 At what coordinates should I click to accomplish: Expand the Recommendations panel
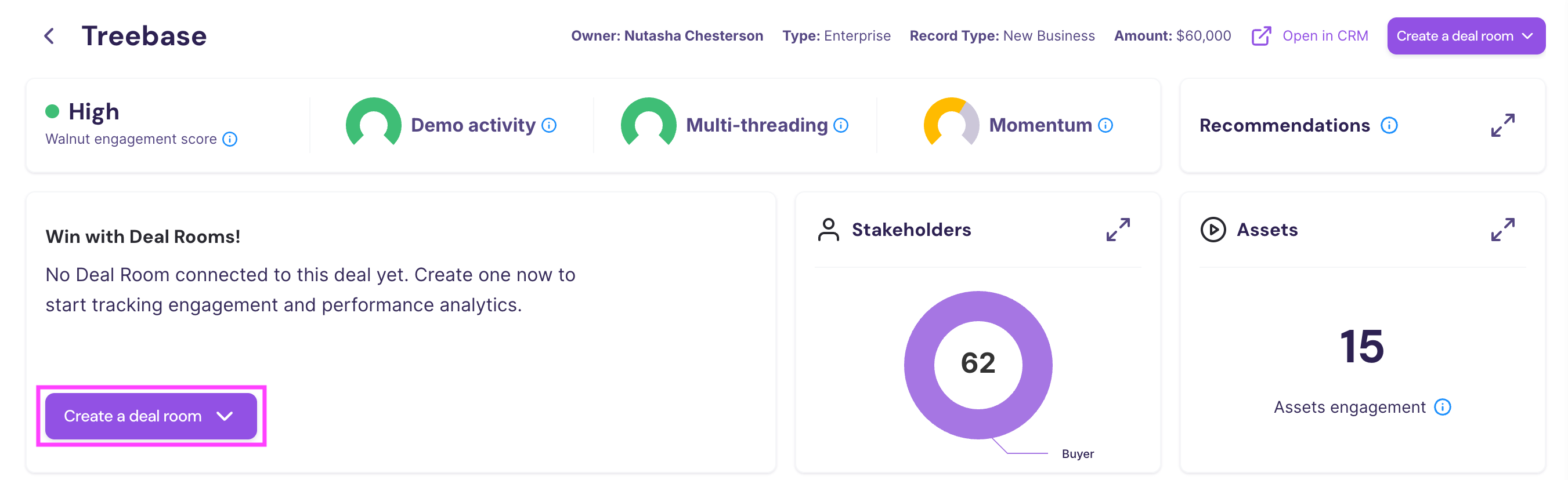(x=1503, y=125)
